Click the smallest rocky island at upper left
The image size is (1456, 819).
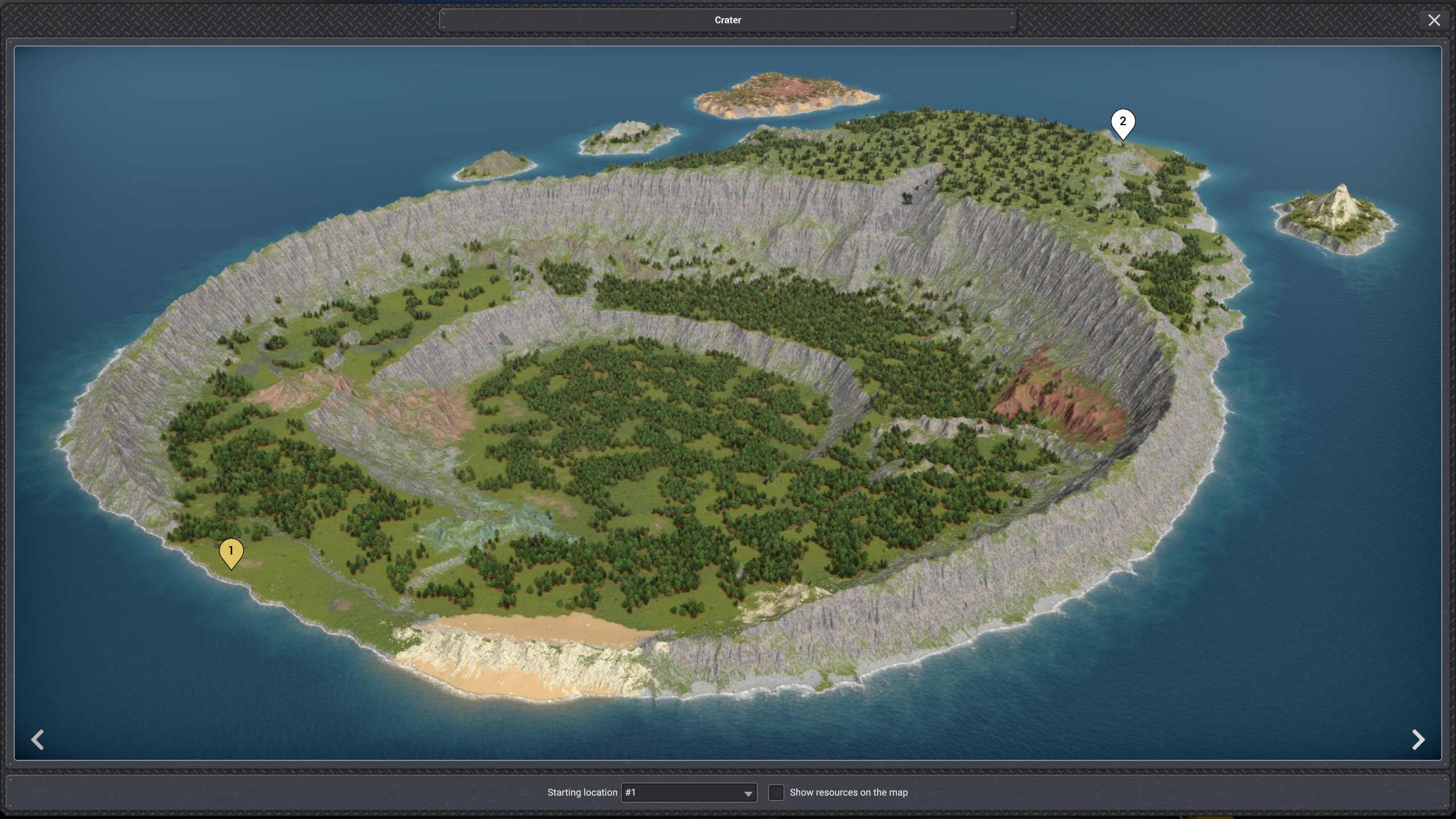[495, 165]
